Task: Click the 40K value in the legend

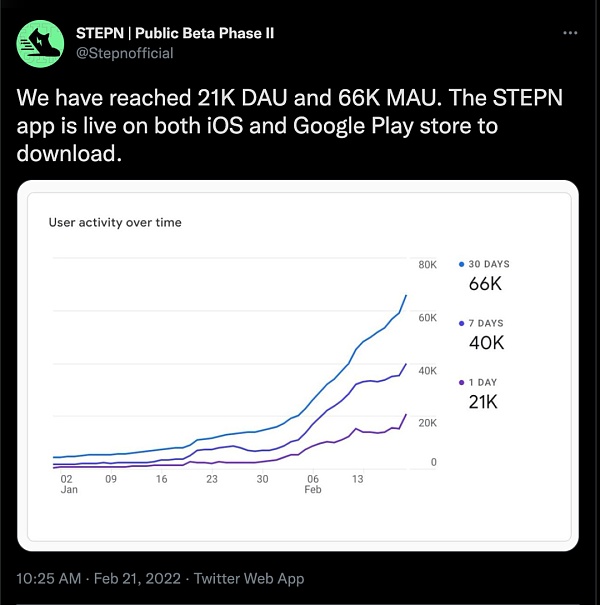Action: point(486,343)
